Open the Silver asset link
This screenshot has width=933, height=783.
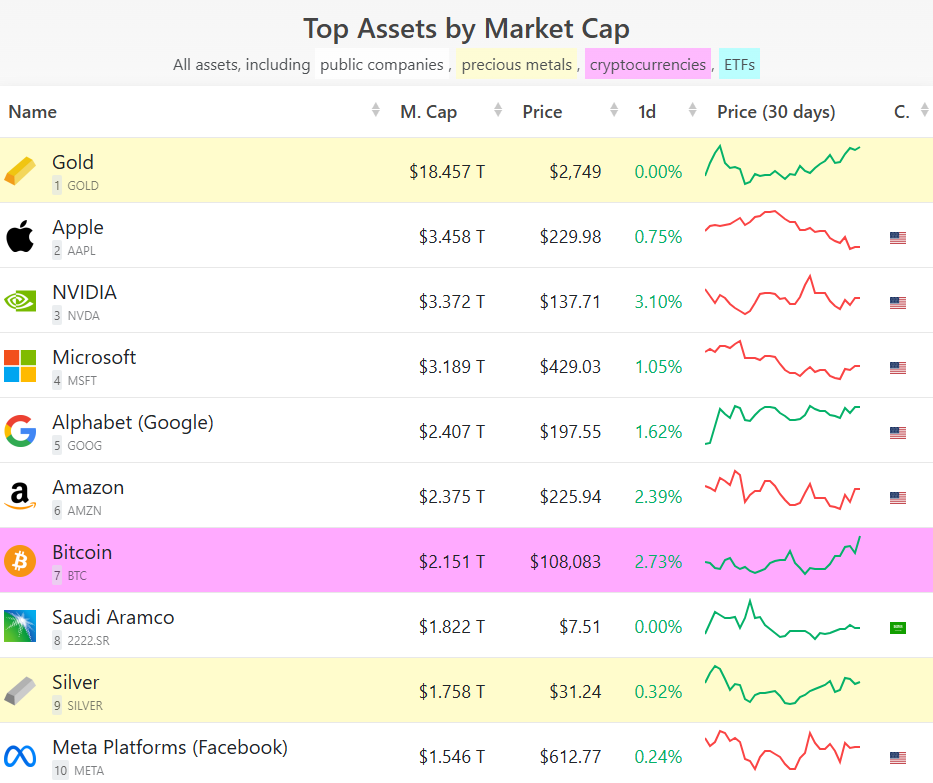pyautogui.click(x=76, y=682)
